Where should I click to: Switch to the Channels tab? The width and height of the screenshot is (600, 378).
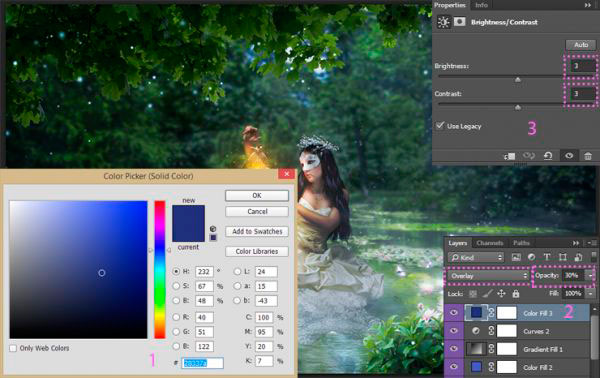(x=489, y=243)
